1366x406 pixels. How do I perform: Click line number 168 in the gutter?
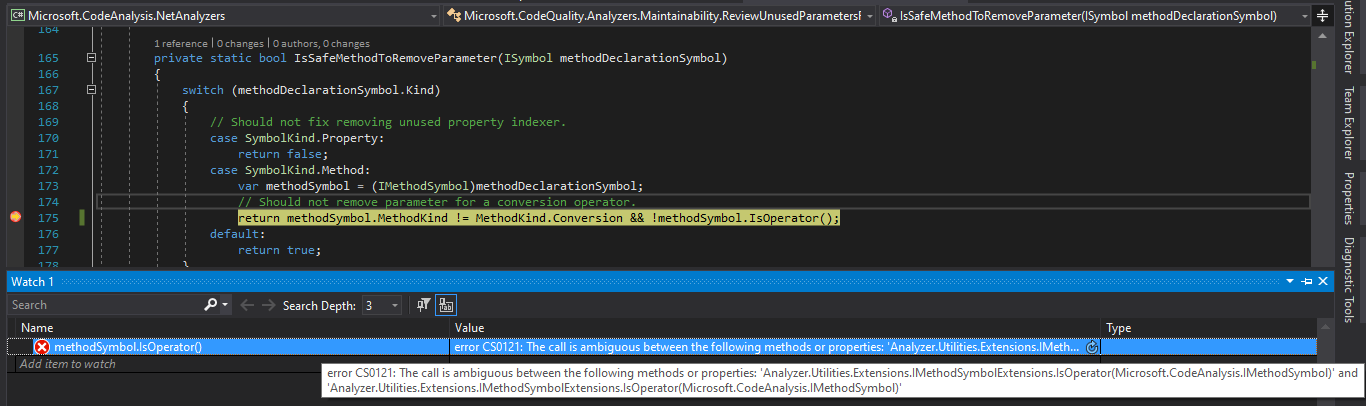(47, 106)
